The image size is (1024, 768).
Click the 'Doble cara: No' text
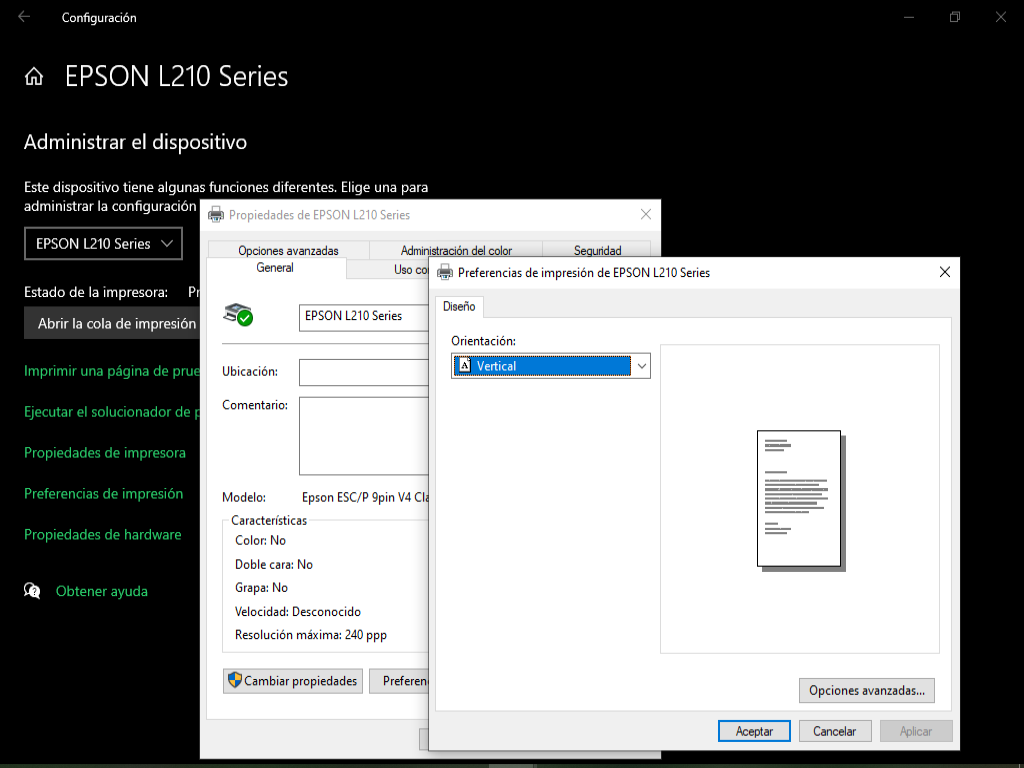(x=274, y=564)
